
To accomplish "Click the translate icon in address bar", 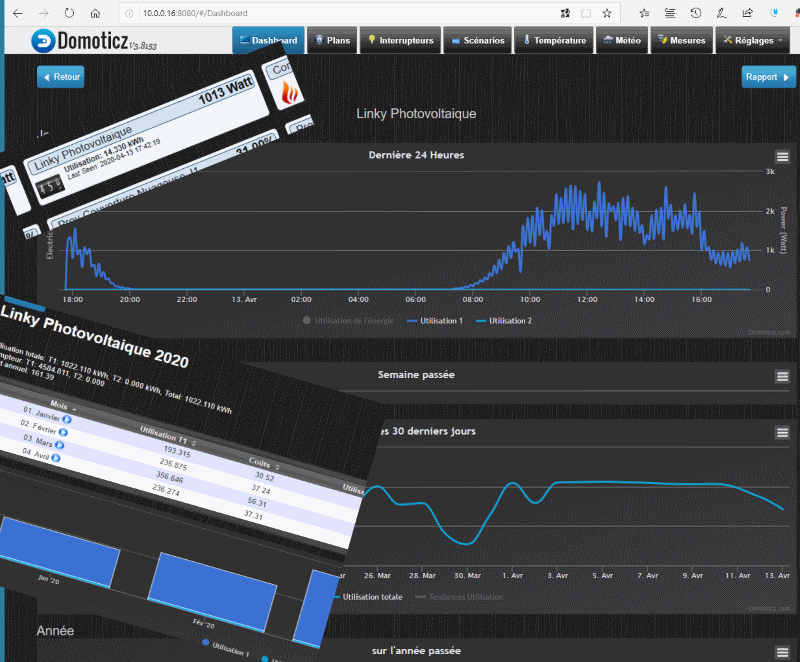I will [x=565, y=13].
